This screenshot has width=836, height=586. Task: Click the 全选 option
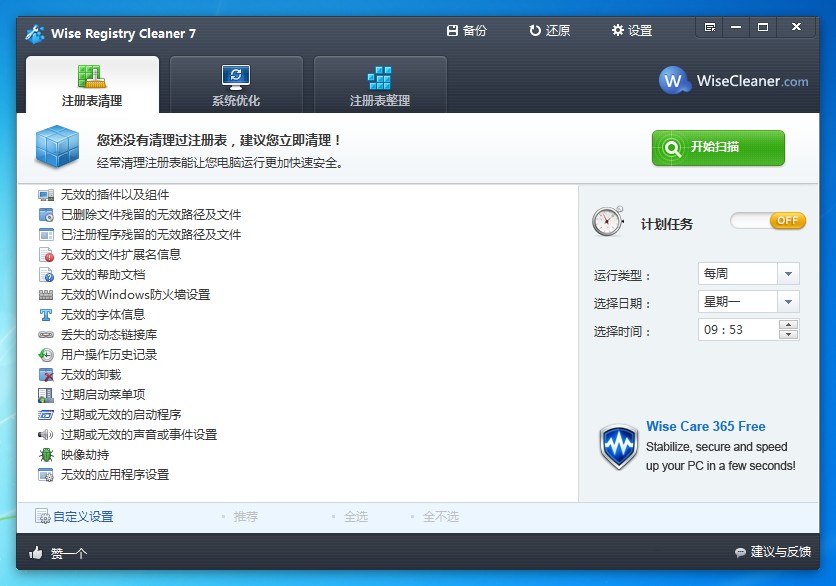[x=356, y=517]
